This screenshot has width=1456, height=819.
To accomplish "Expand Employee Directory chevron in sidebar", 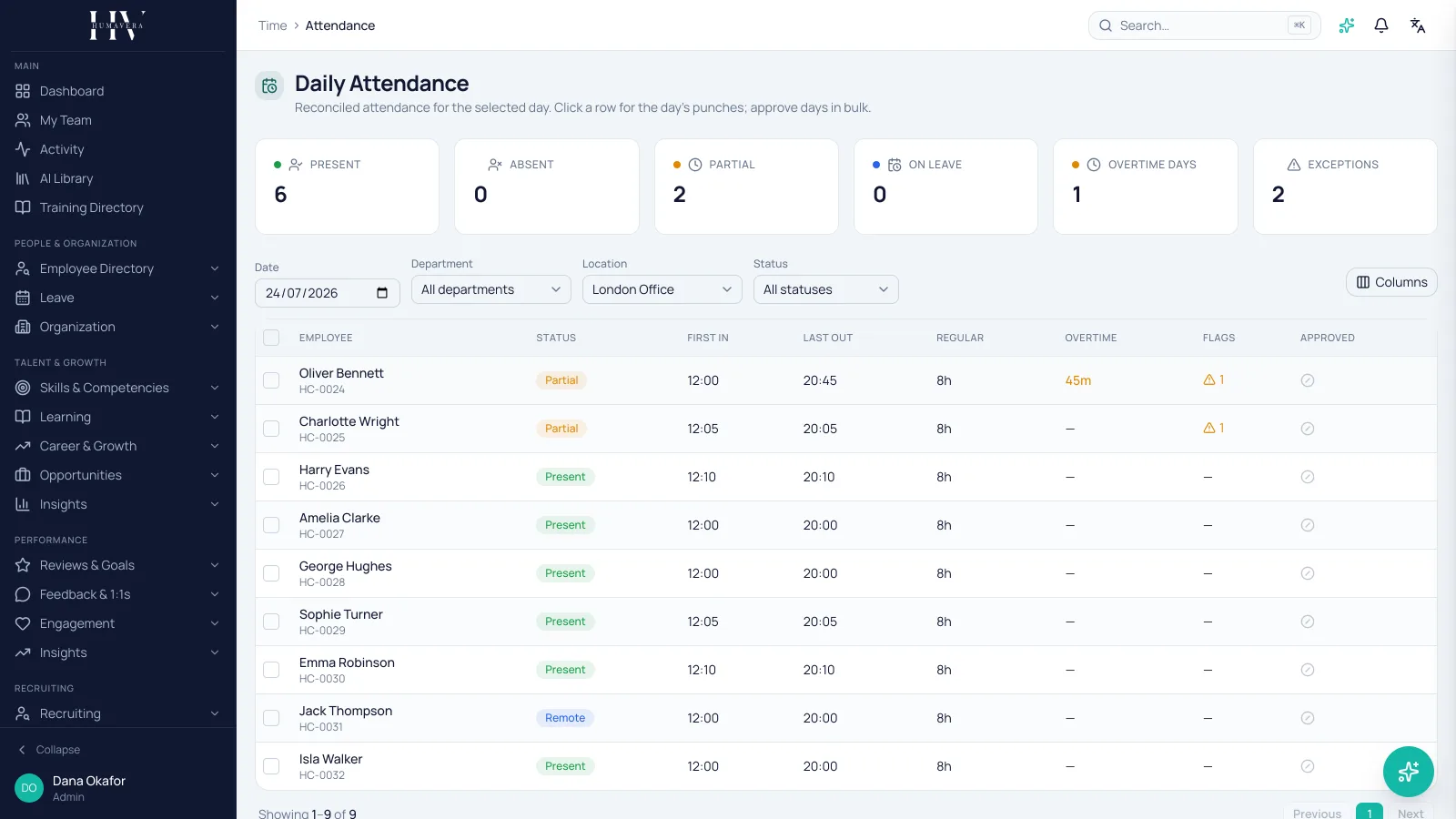I will (x=215, y=268).
